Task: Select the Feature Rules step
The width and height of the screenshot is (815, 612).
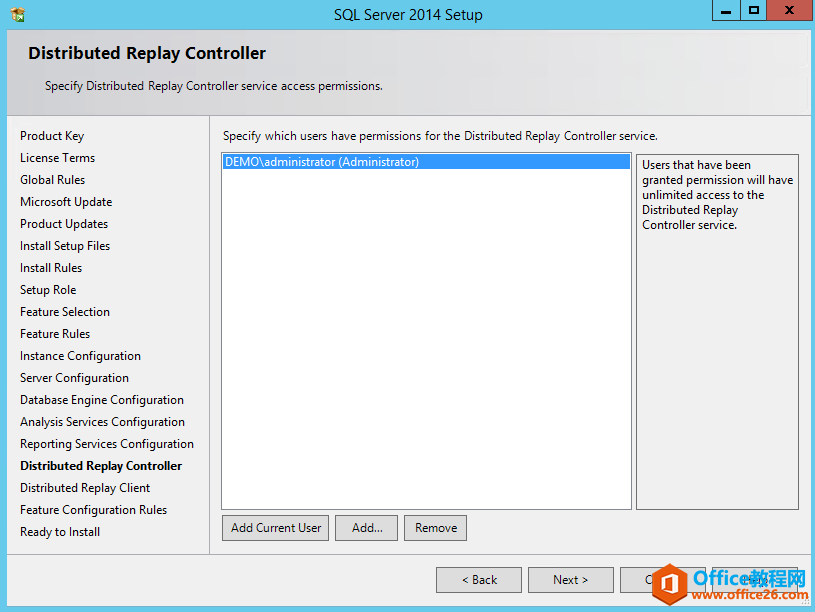Action: 55,334
